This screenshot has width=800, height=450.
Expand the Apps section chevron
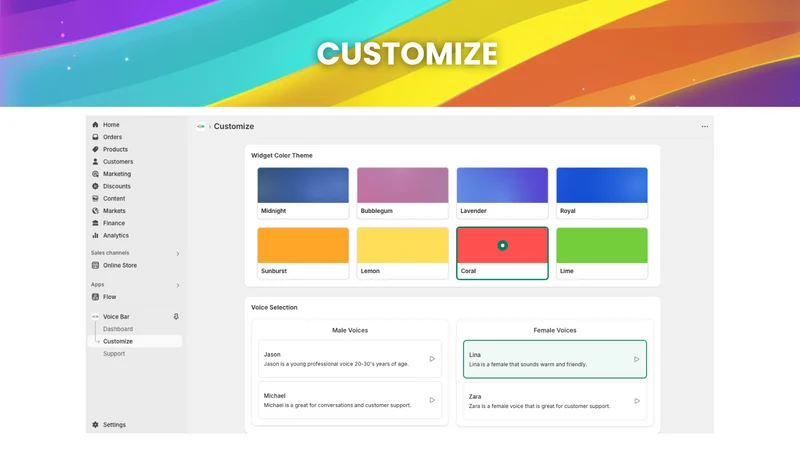point(178,285)
